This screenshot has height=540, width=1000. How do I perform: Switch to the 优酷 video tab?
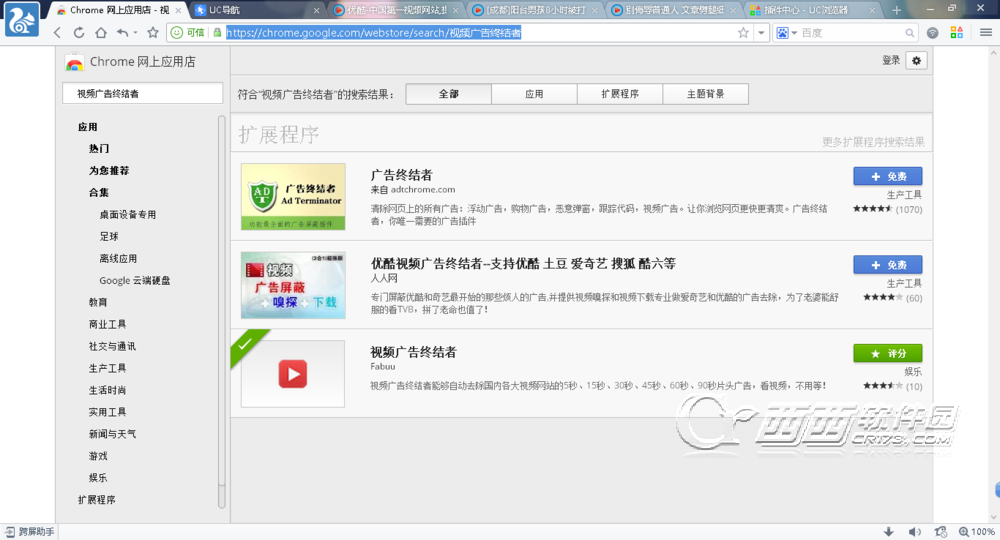pos(397,10)
